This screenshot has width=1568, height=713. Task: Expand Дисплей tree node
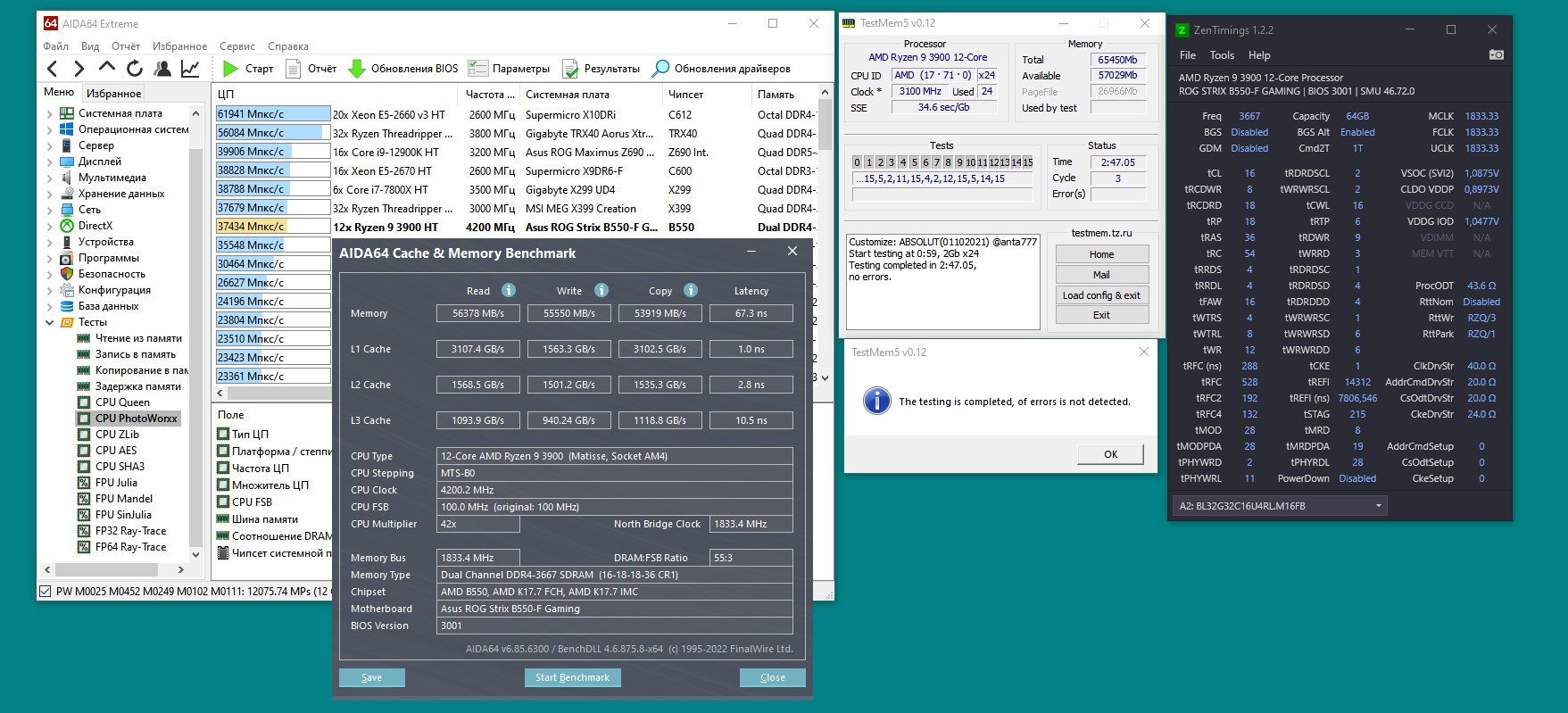49,162
